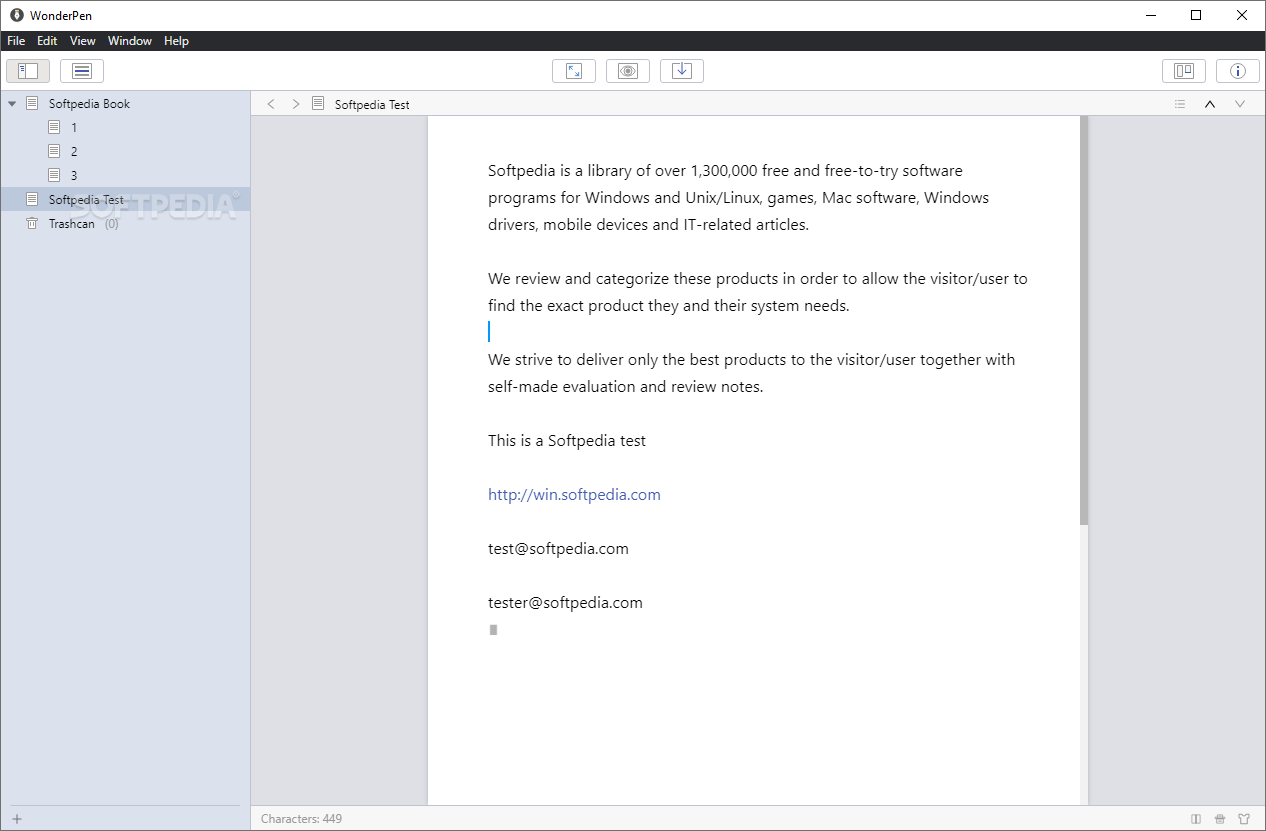Open the outline list icon in editor header

point(1180,104)
